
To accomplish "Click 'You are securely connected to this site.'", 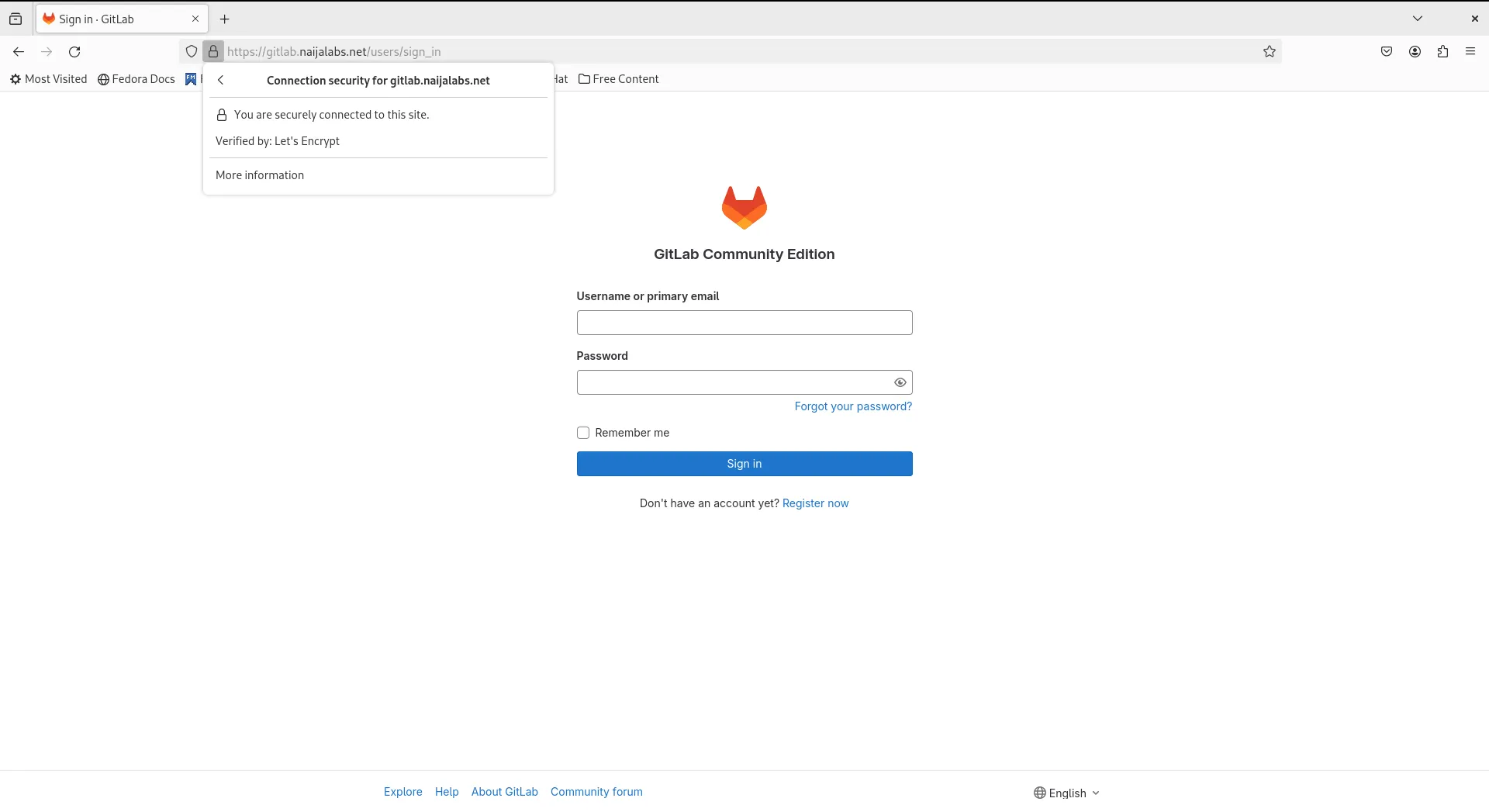I will (x=332, y=115).
